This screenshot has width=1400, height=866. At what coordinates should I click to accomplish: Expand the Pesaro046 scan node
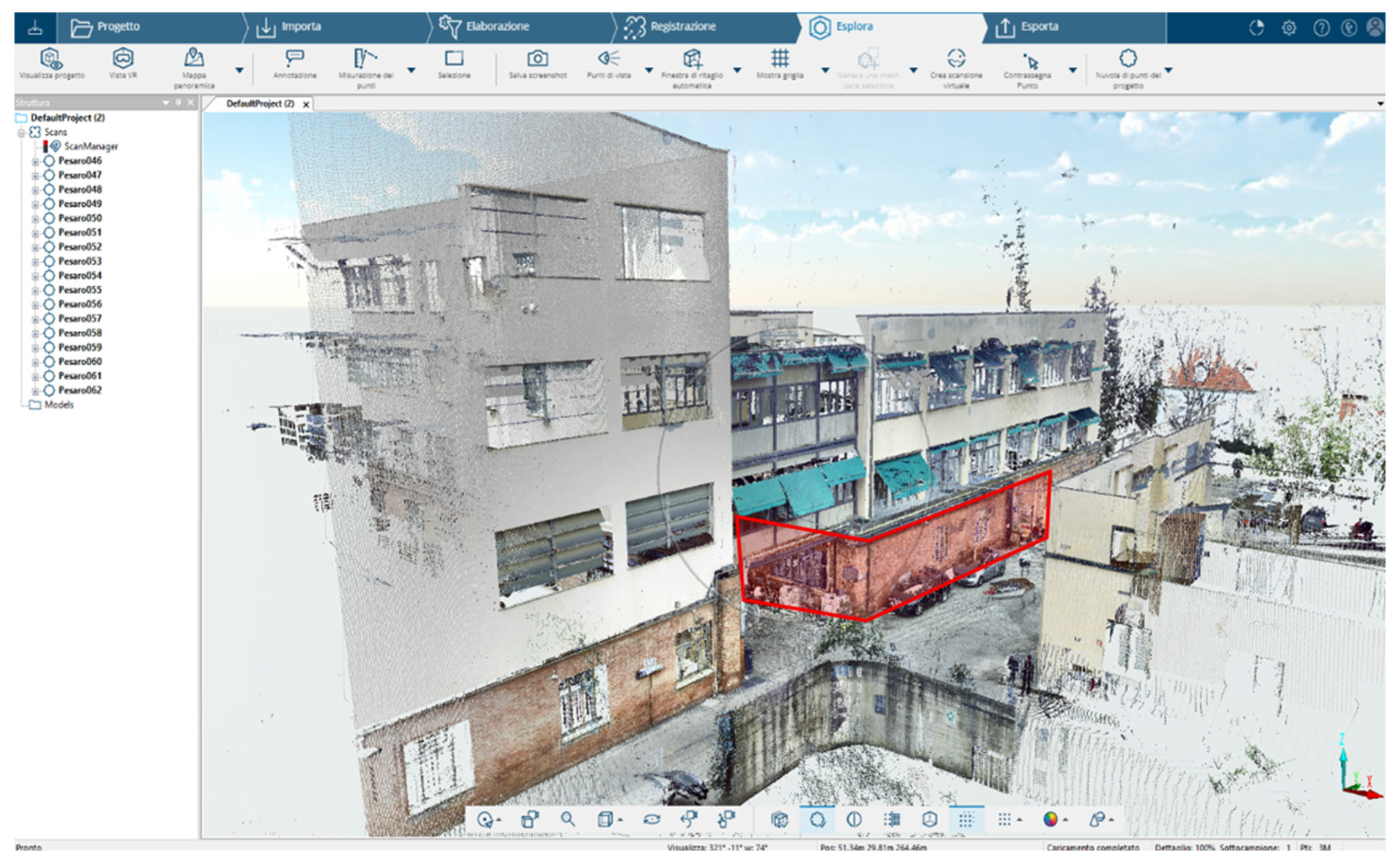click(35, 161)
